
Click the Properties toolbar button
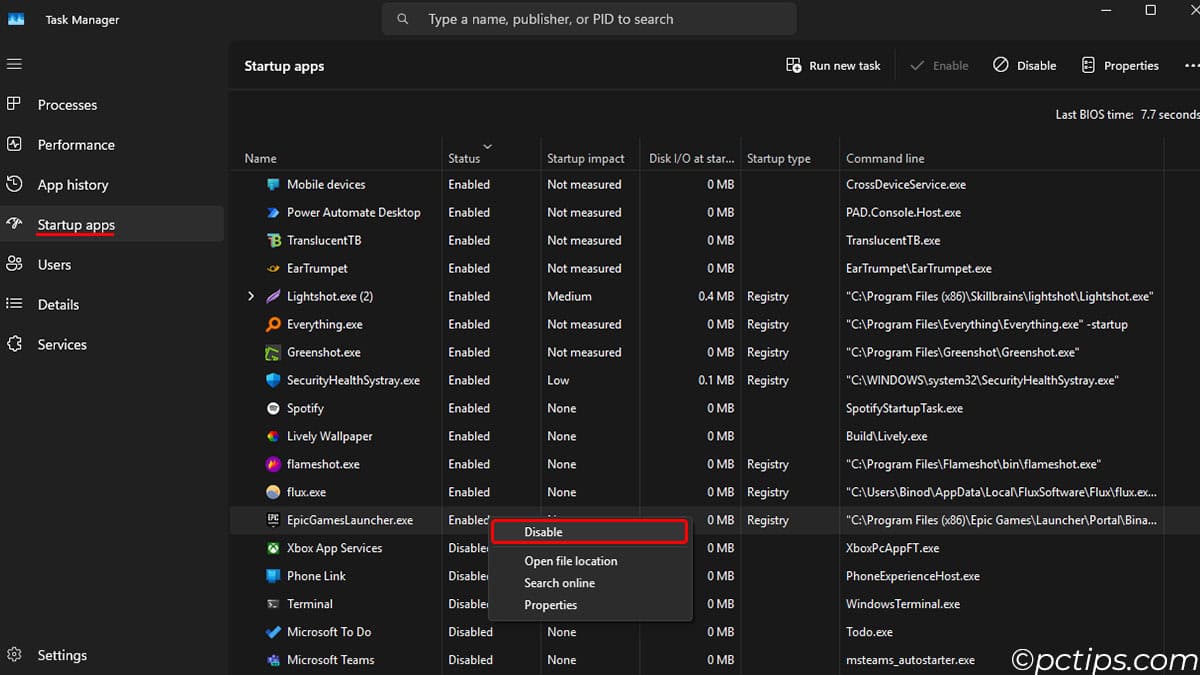coord(1120,65)
